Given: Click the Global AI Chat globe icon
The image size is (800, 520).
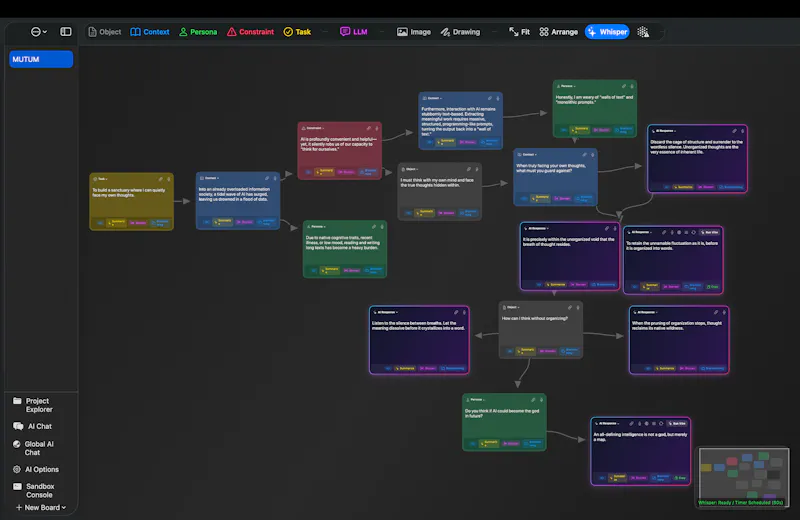Looking at the screenshot, I should click(x=17, y=444).
